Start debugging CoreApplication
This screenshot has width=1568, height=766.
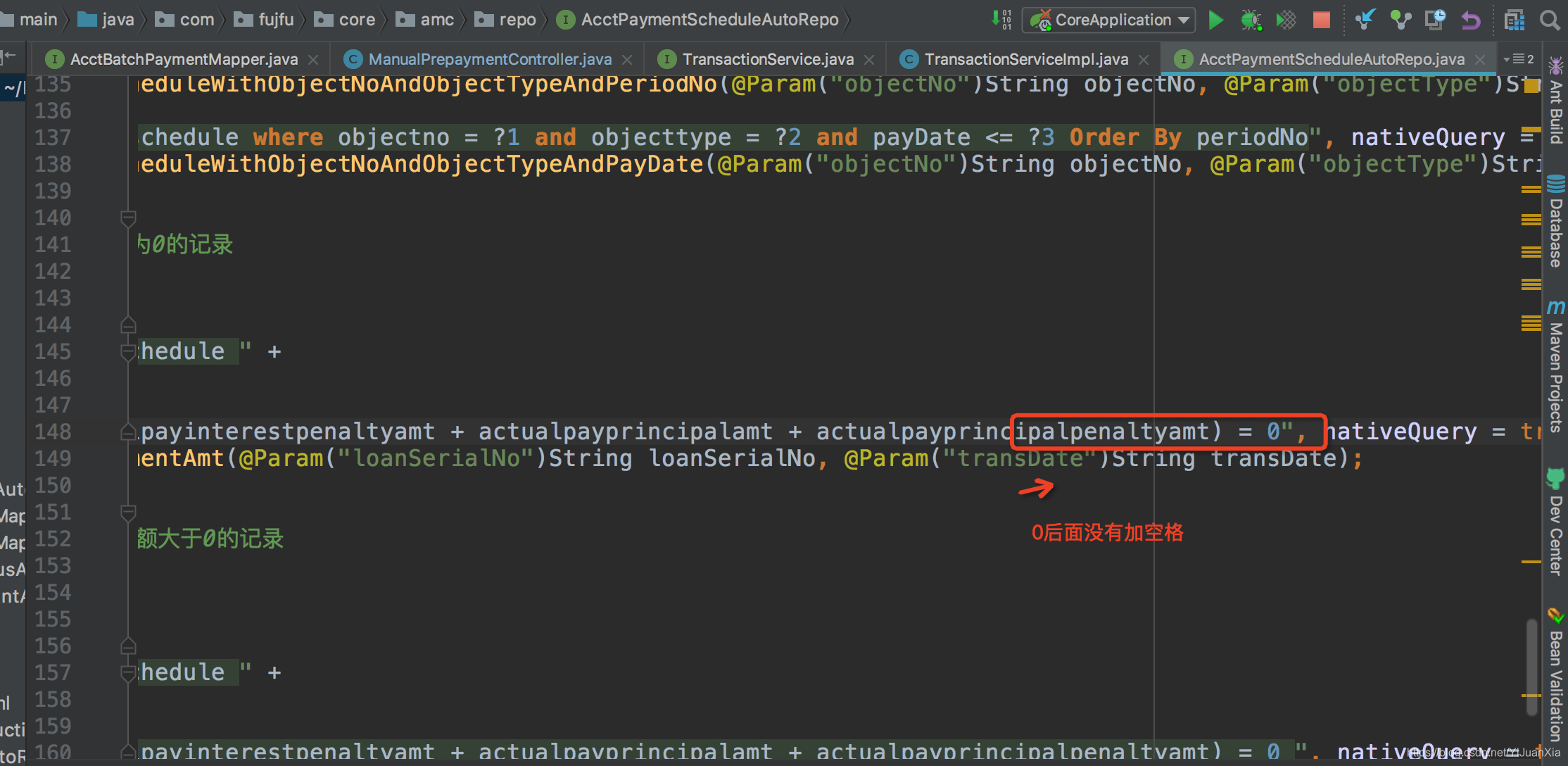coord(1251,20)
